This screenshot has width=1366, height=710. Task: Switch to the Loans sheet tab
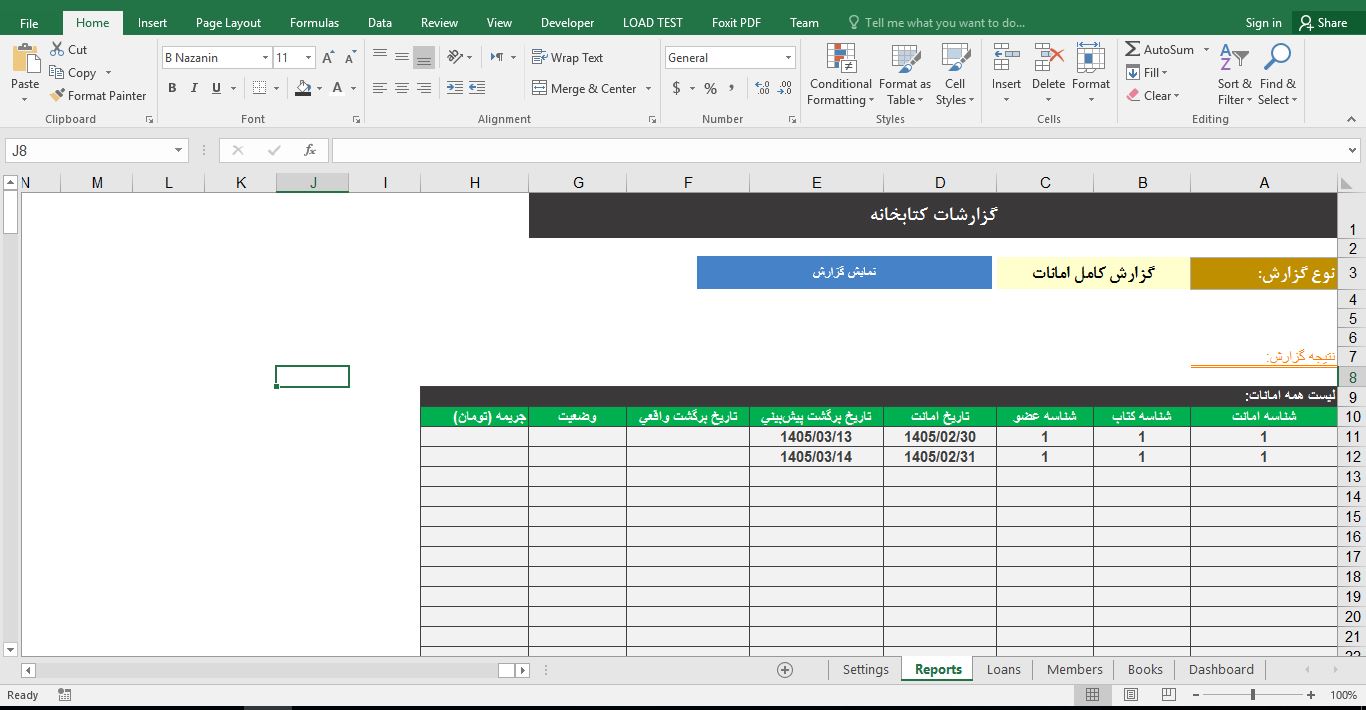coord(1003,669)
